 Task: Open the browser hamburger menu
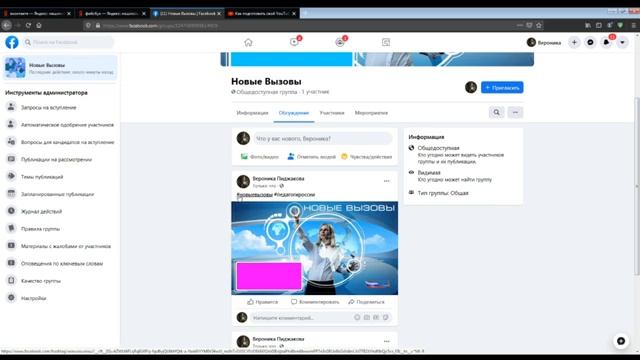click(633, 25)
